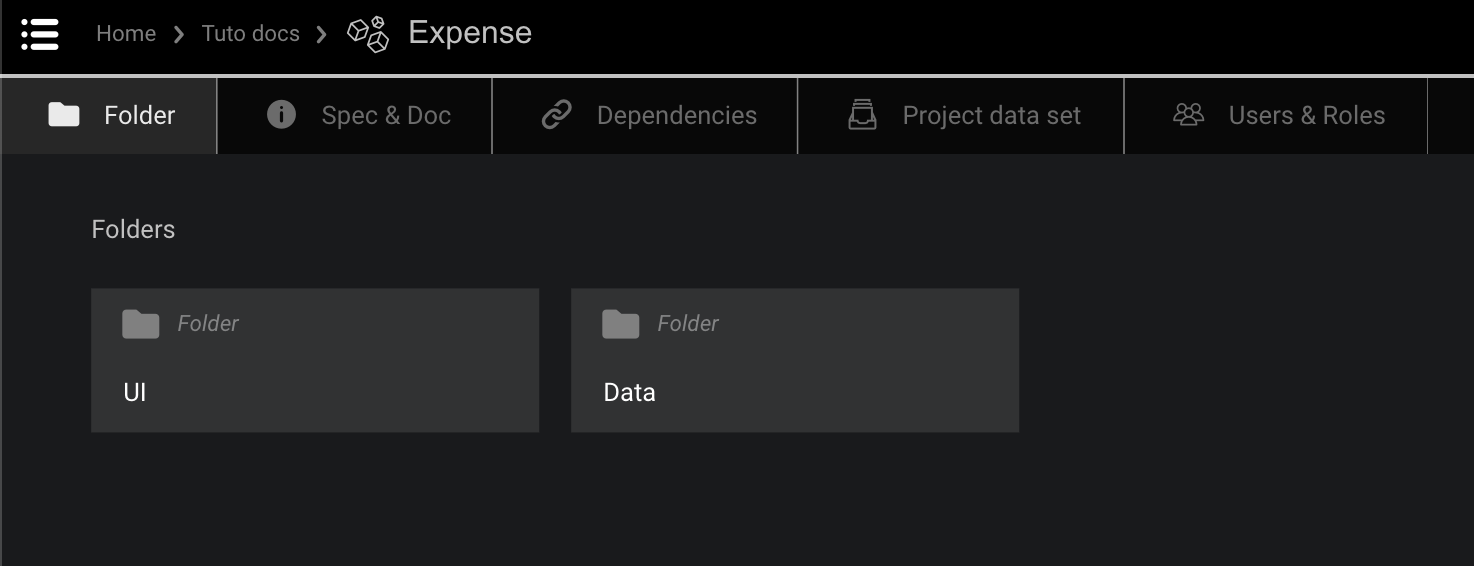Navigate to Tuto docs breadcrumb
The width and height of the screenshot is (1474, 566).
click(x=251, y=34)
